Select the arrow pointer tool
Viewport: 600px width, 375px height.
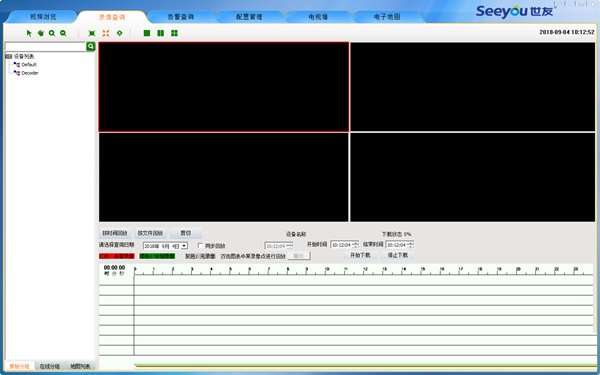29,34
